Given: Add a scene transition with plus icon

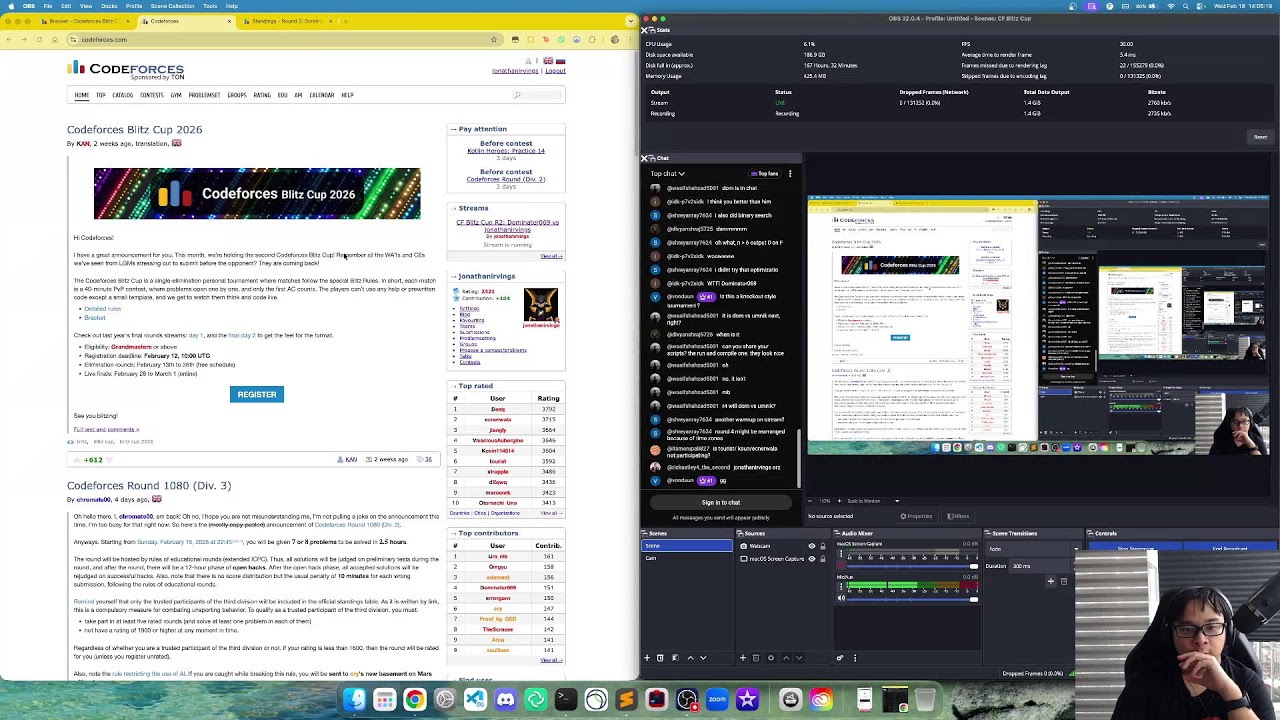Looking at the screenshot, I should (1051, 581).
